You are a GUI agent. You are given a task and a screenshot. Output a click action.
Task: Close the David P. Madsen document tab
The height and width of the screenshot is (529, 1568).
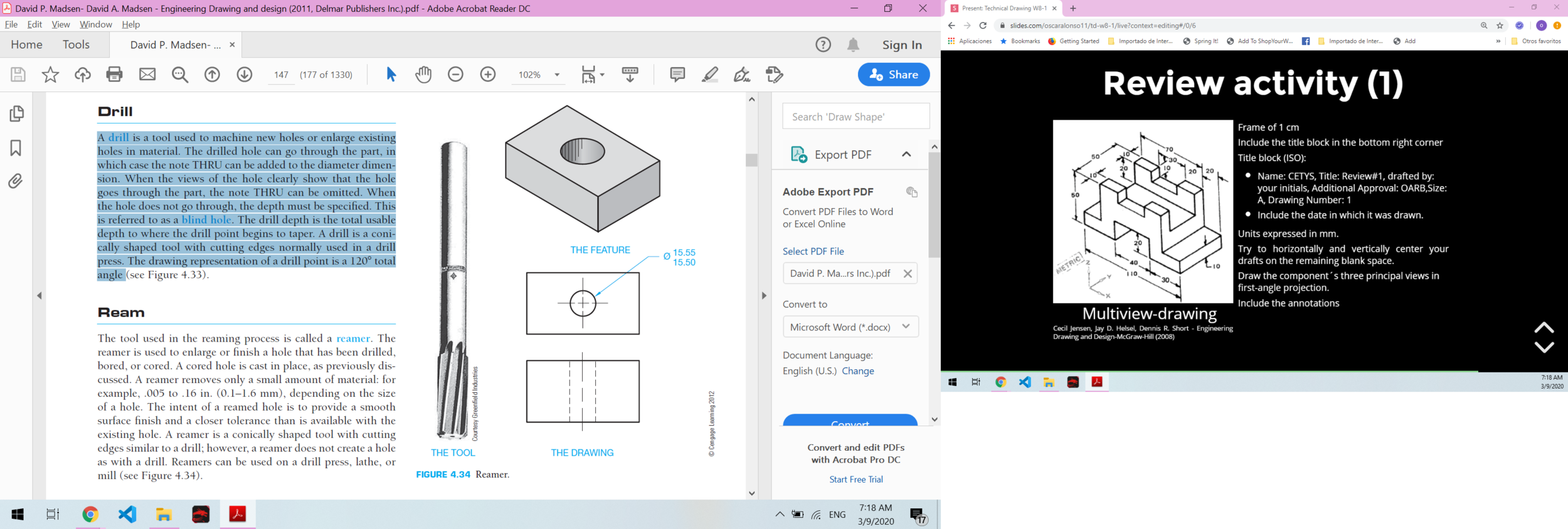click(232, 45)
